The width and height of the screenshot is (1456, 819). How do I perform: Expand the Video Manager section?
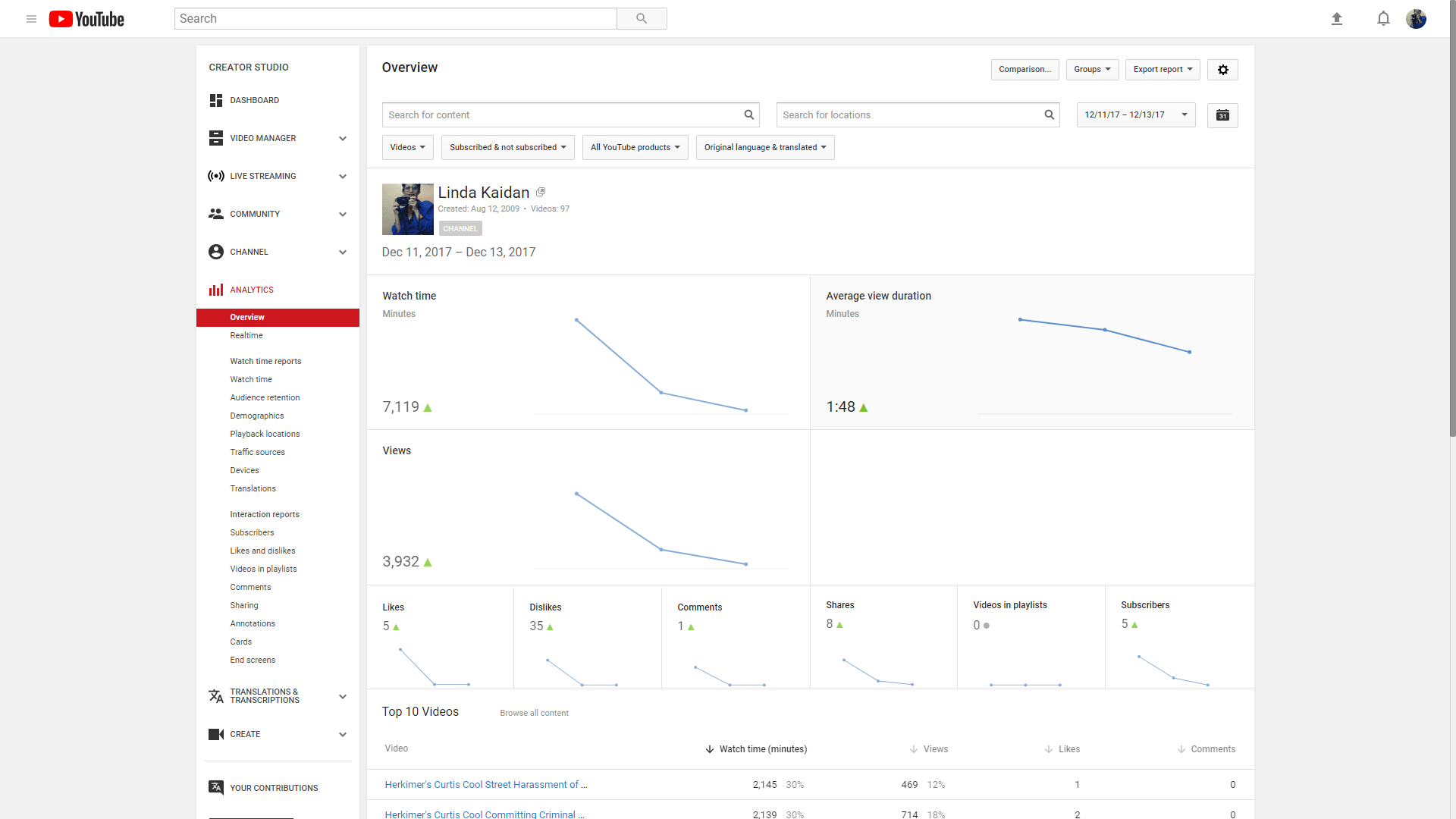tap(343, 139)
